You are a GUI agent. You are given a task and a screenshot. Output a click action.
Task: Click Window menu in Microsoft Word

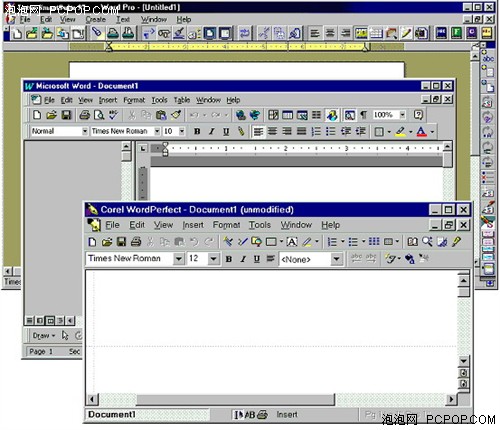[208, 100]
